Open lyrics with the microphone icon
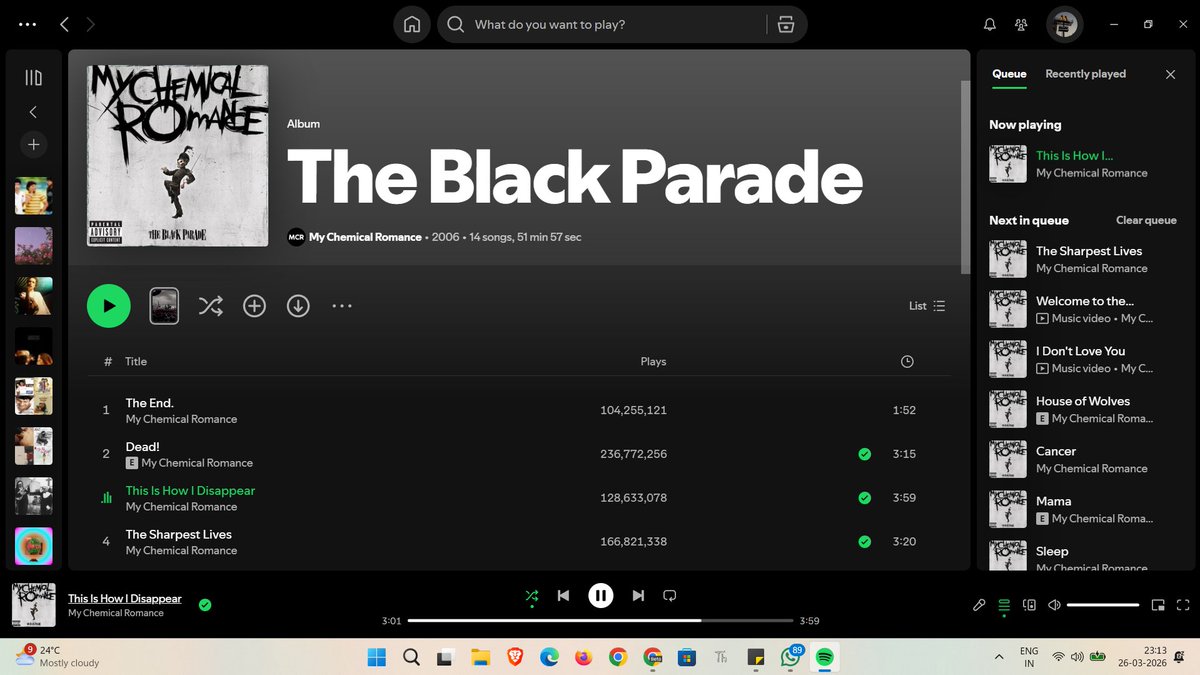1200x675 pixels. (x=979, y=605)
